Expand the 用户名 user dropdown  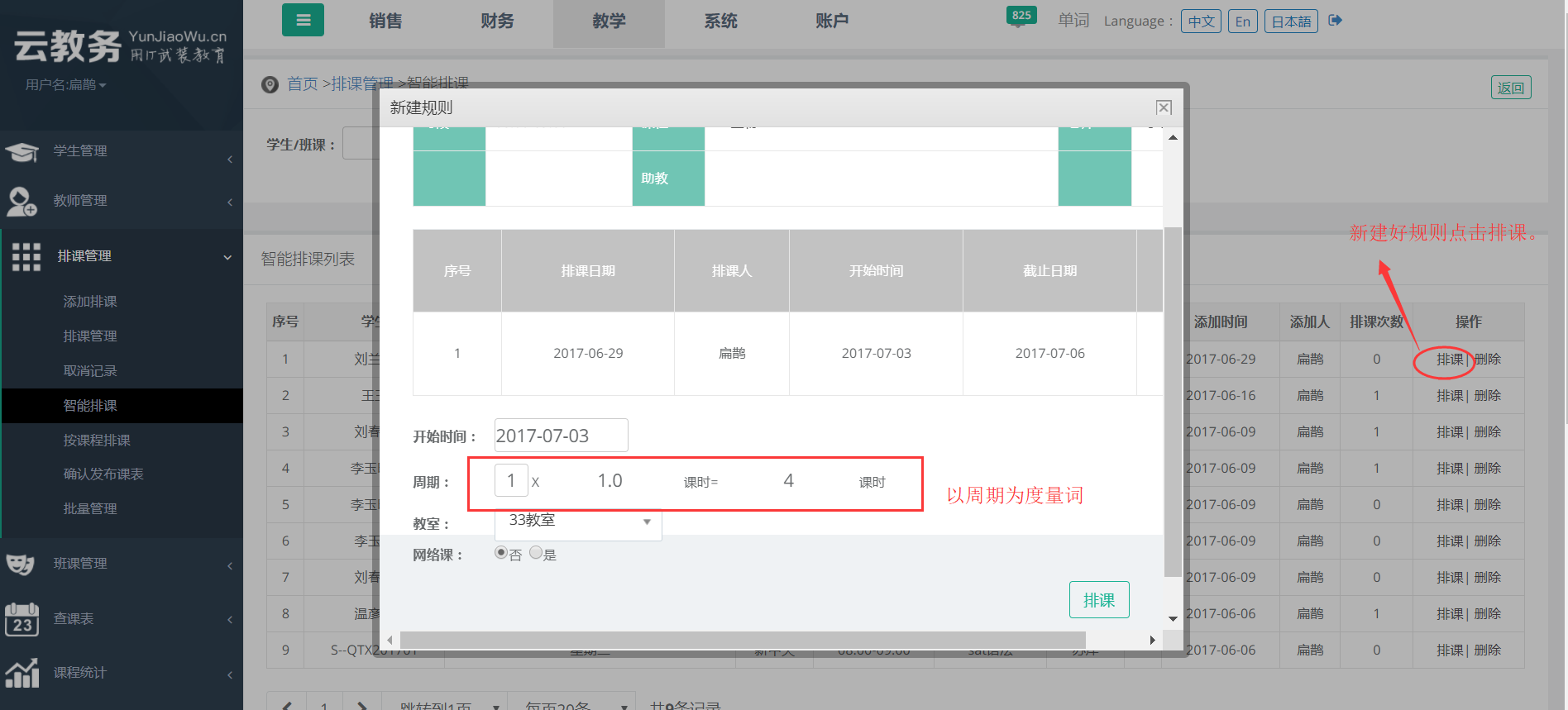[x=66, y=85]
